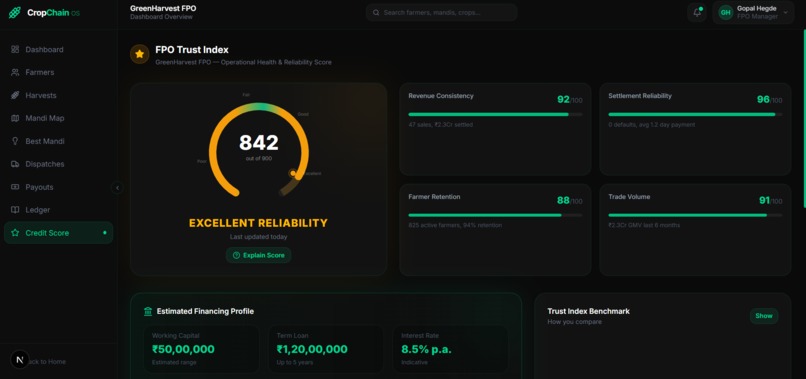Click '825 active farmers, 94% retention' text

tap(455, 225)
